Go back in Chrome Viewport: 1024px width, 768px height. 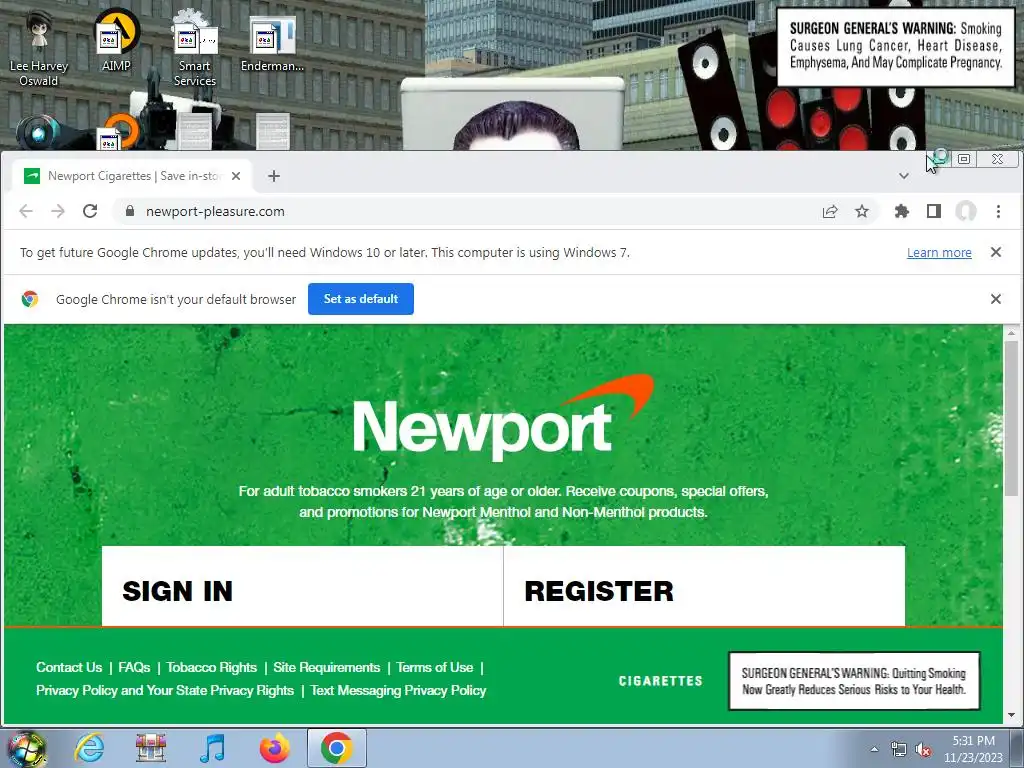click(x=25, y=211)
